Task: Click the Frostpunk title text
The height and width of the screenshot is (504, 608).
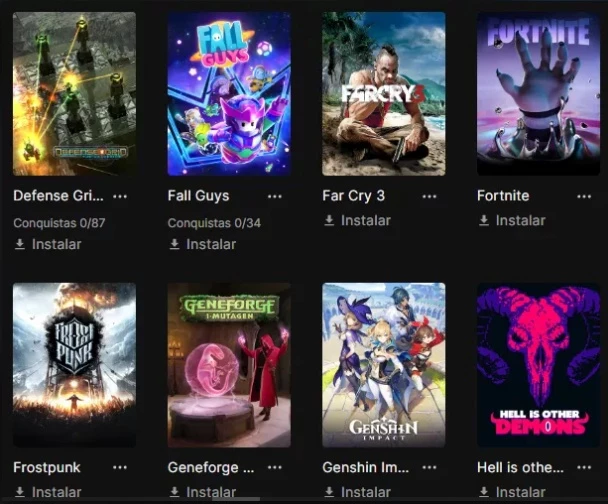Action: point(47,467)
